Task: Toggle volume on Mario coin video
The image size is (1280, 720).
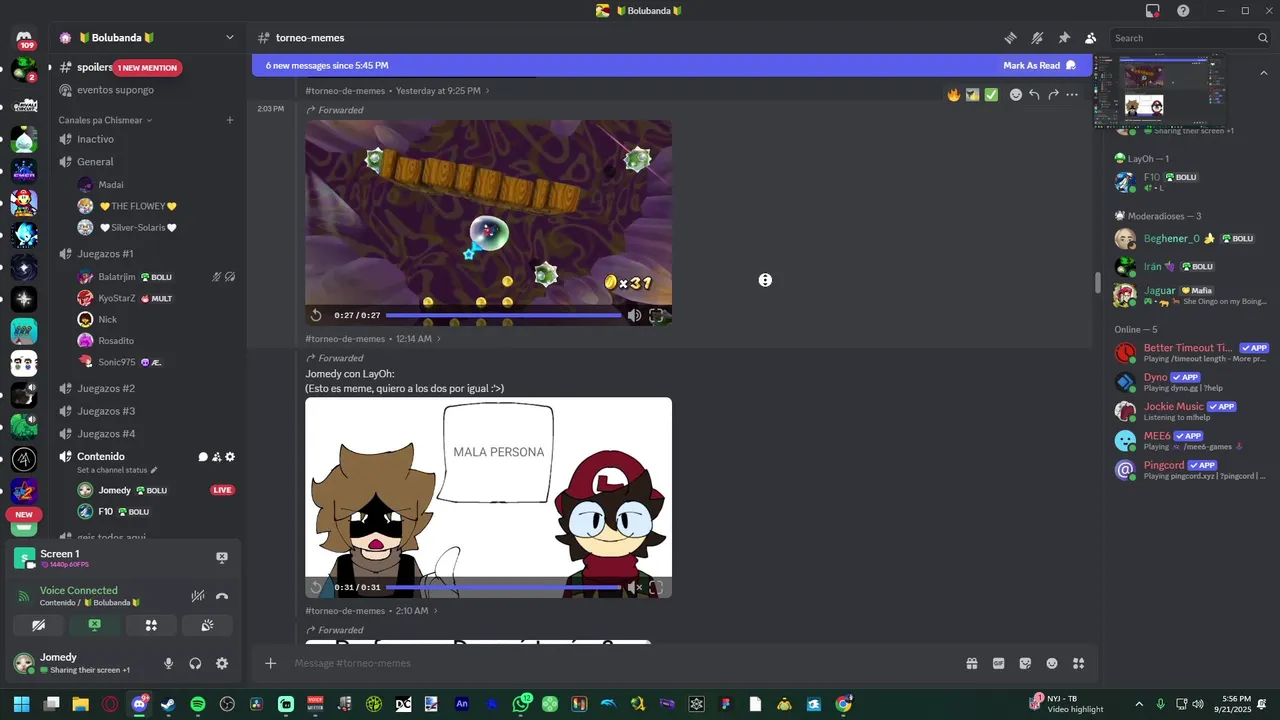Action: [634, 315]
